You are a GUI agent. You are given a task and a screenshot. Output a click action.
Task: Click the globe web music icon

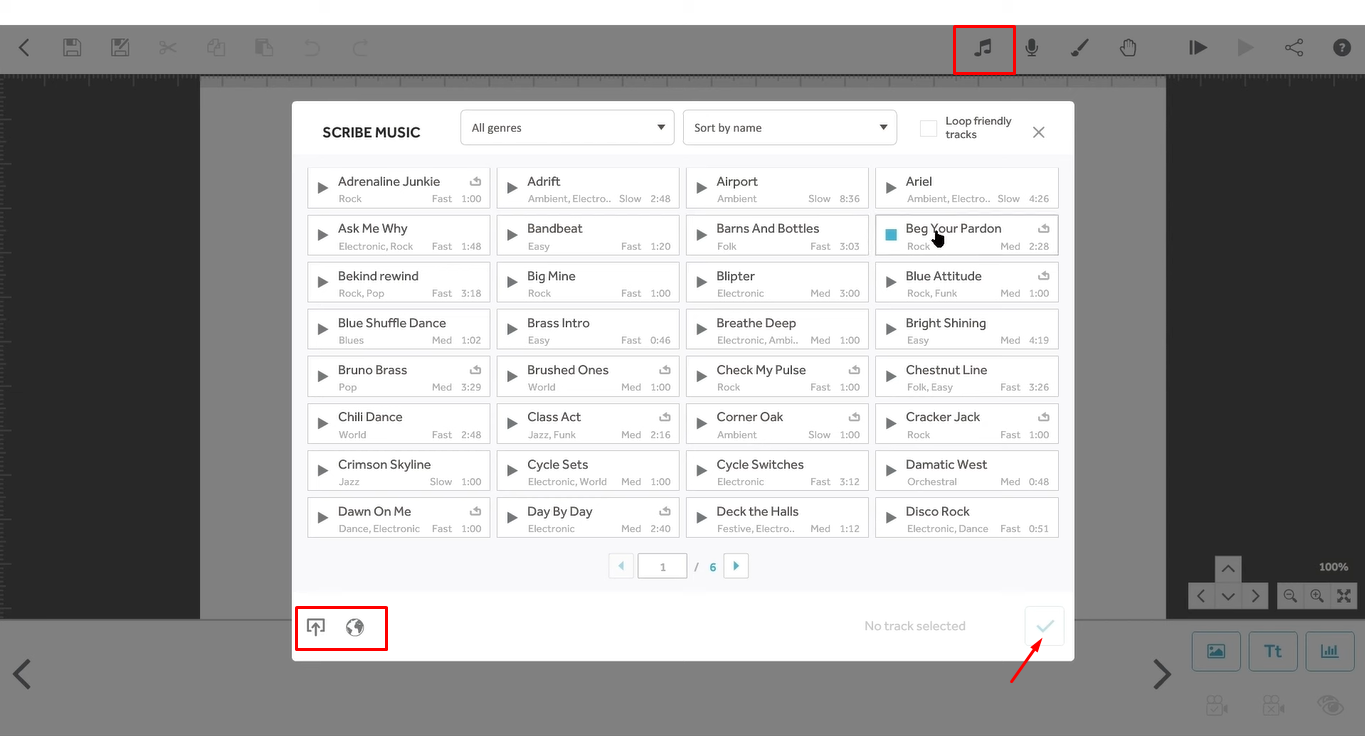click(355, 627)
